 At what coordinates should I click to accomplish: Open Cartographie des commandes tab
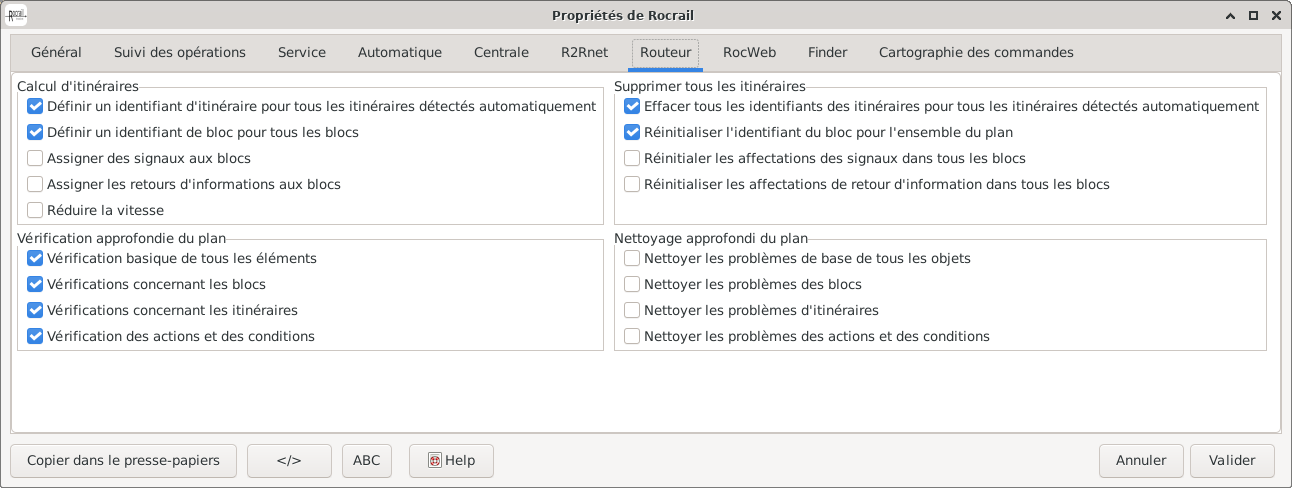[x=976, y=53]
